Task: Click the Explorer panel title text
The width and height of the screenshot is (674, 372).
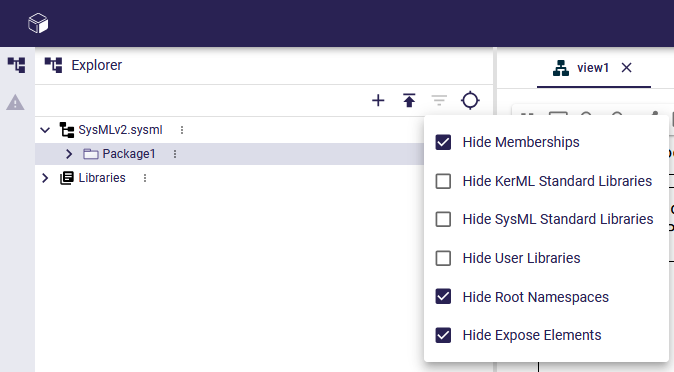Action: click(x=97, y=65)
